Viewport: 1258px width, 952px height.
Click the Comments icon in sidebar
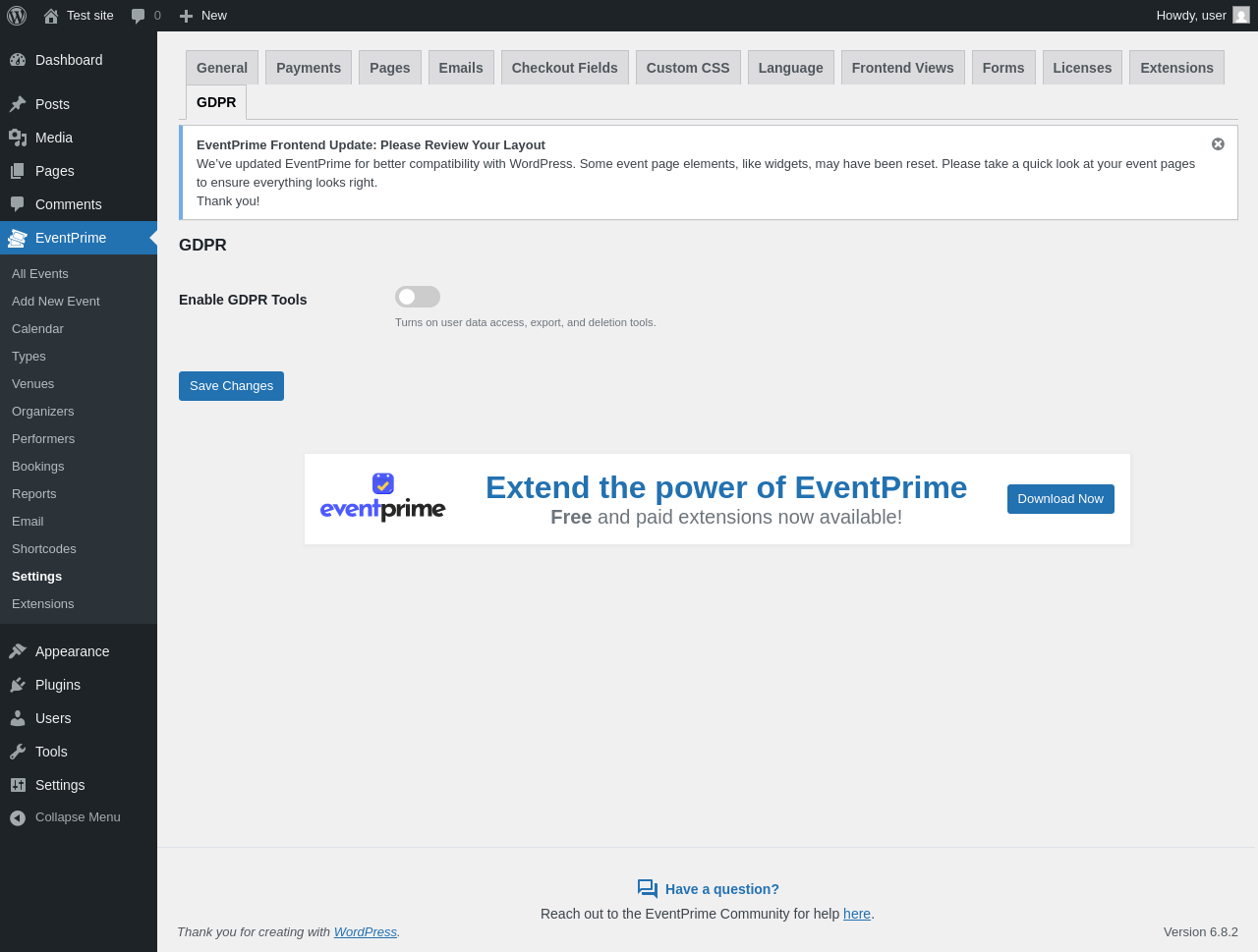18,204
